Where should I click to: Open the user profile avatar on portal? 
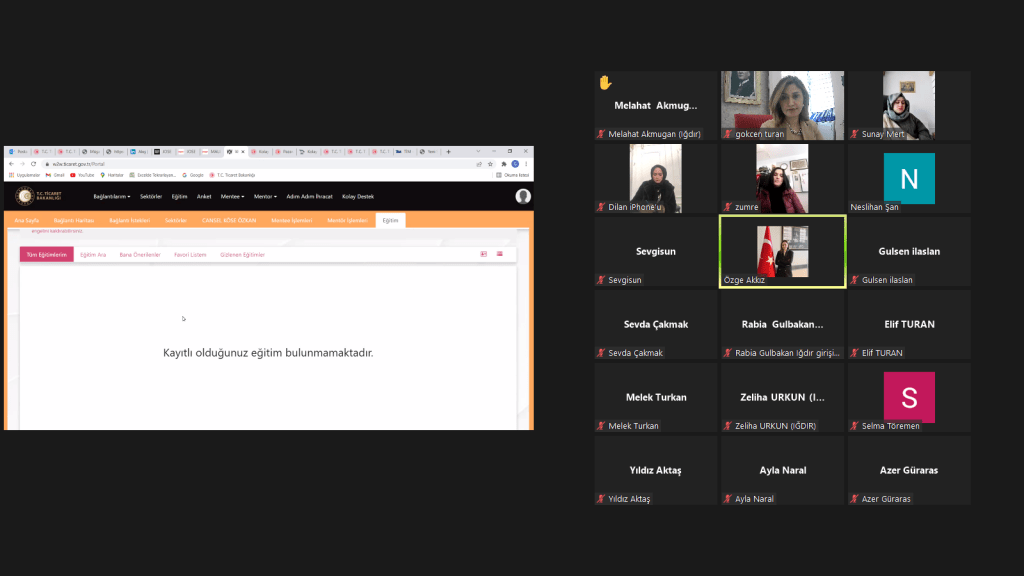click(x=522, y=196)
